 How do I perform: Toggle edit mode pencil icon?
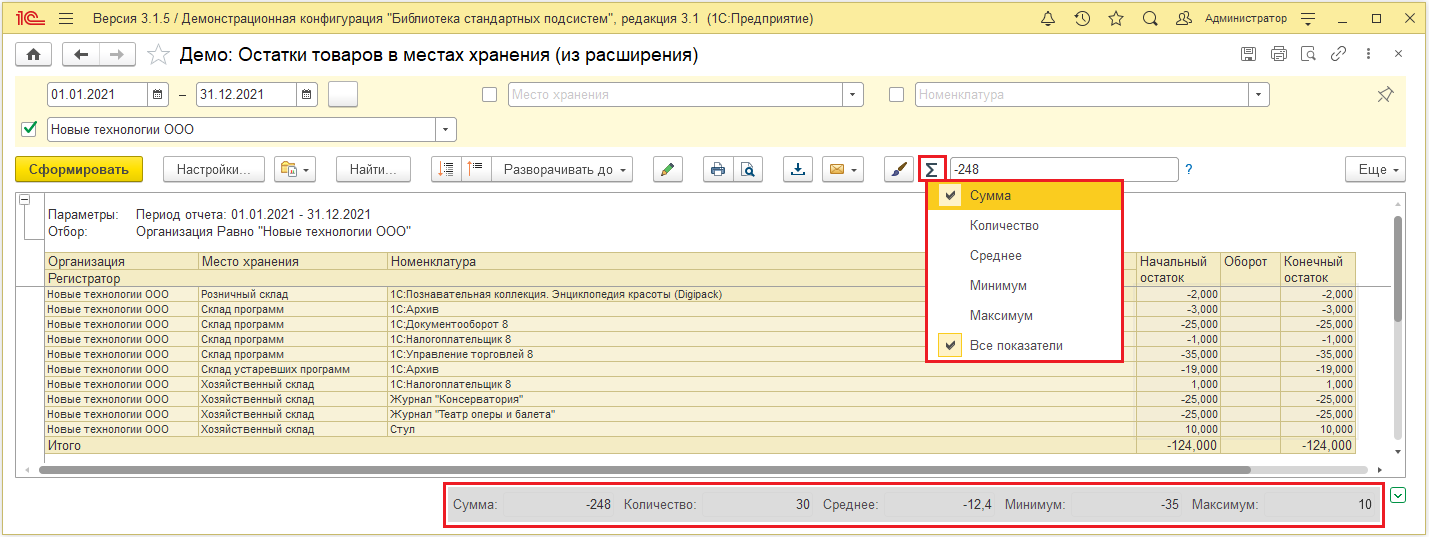pos(667,169)
